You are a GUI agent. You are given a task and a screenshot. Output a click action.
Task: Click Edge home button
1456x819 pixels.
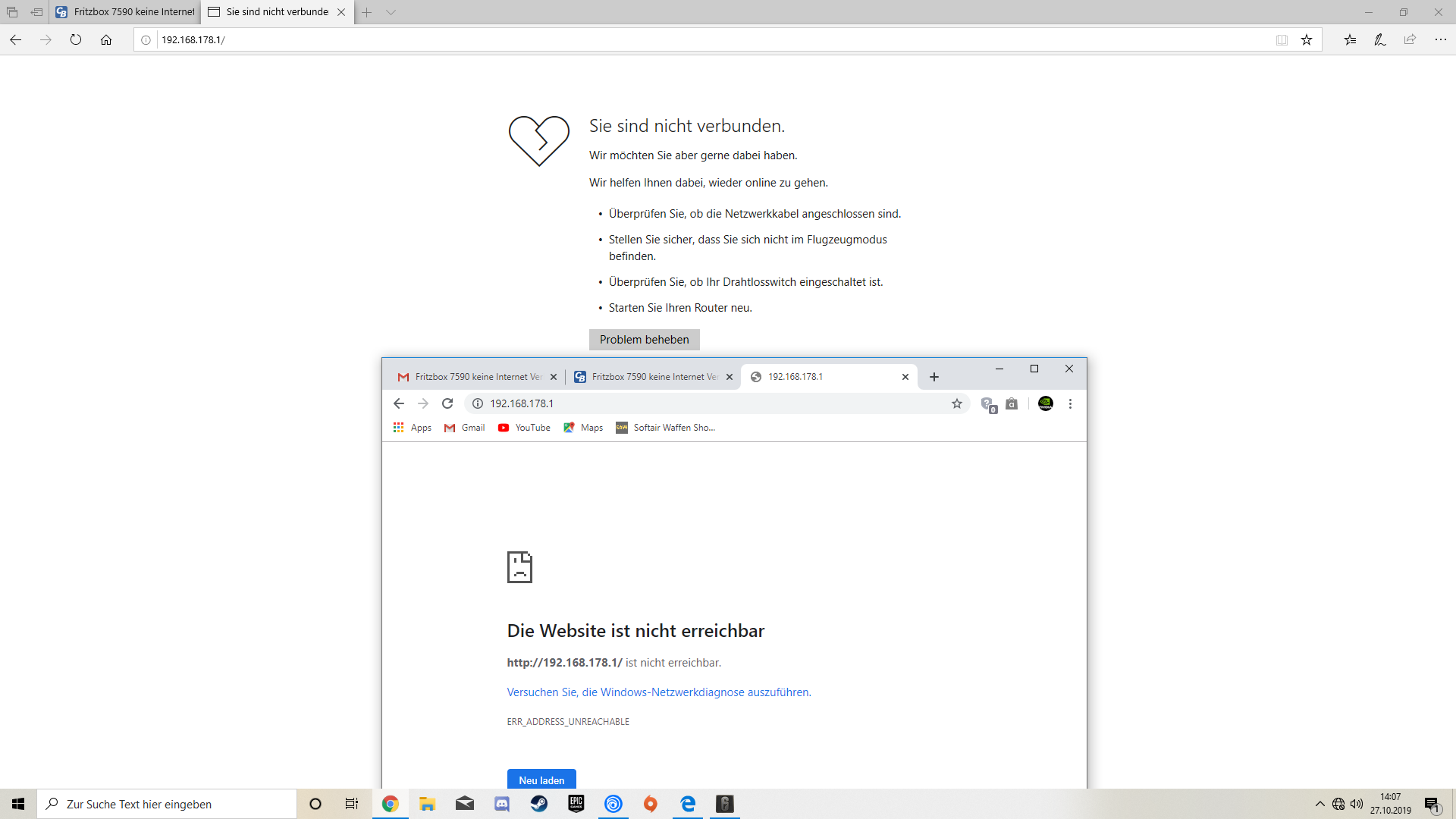(106, 39)
